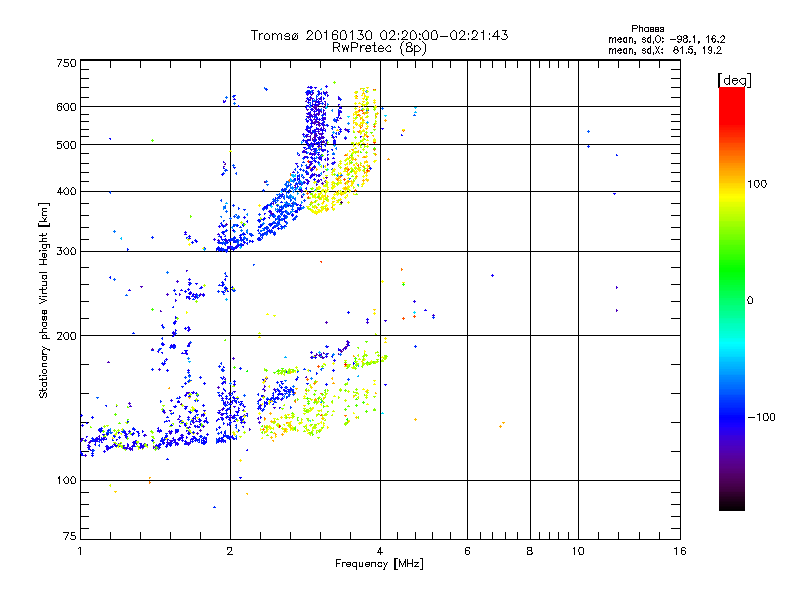
Task: Click y-axis tick label '200'
Action: [66, 336]
